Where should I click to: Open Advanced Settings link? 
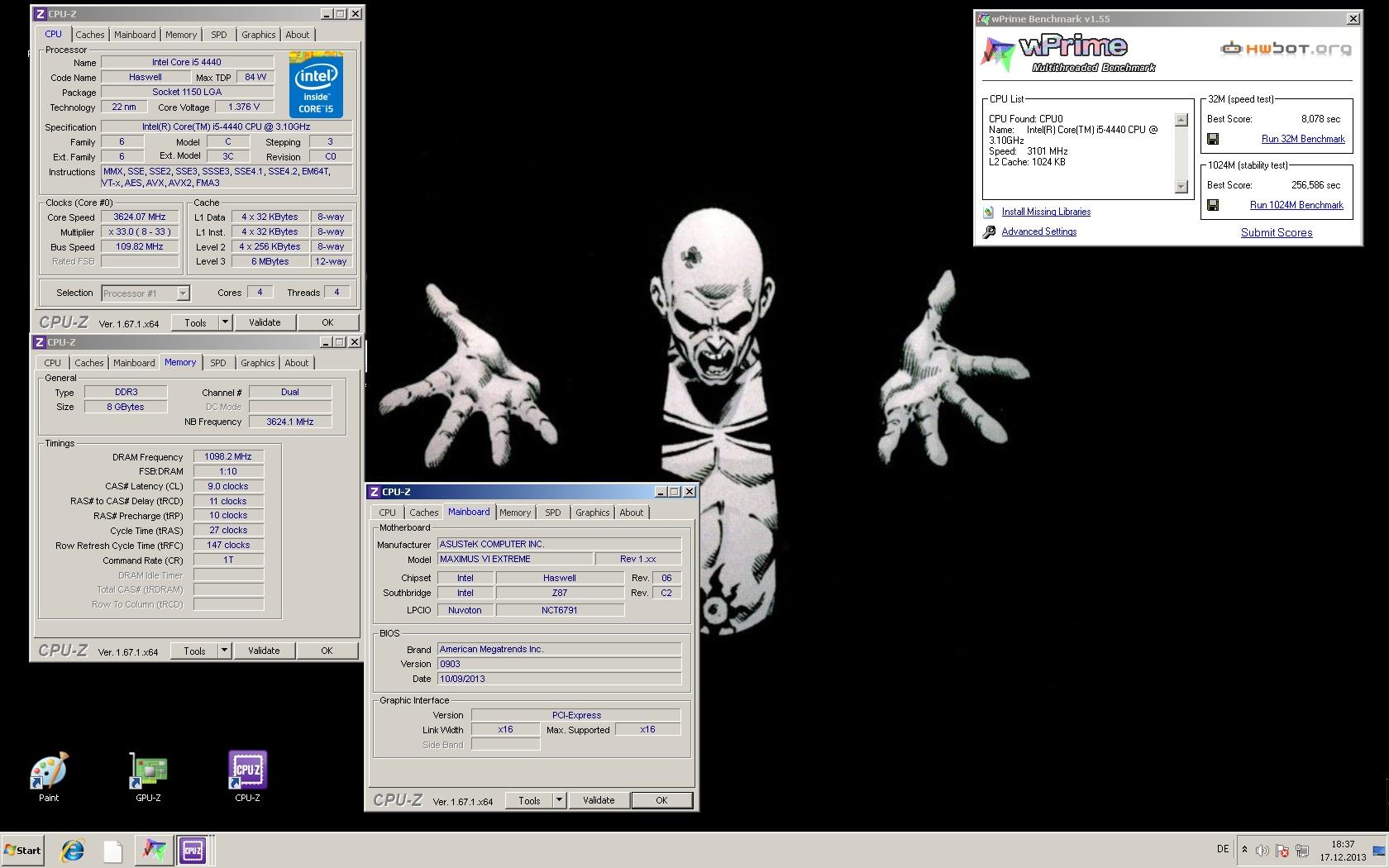pyautogui.click(x=1039, y=232)
